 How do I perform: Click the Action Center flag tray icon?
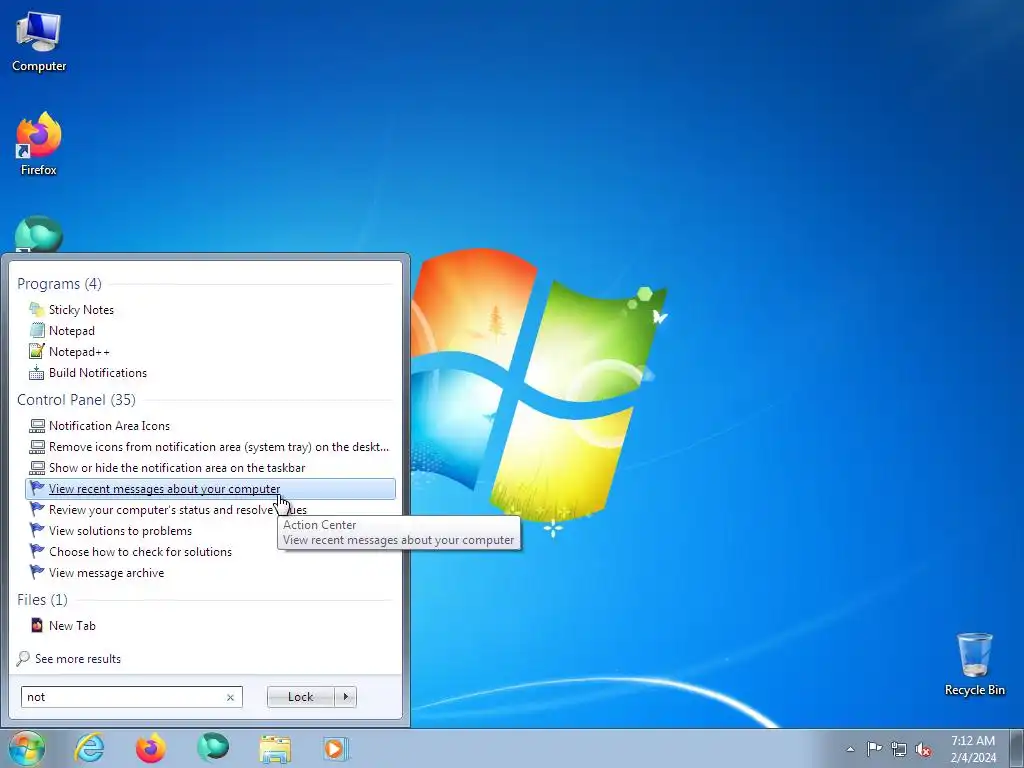[874, 749]
